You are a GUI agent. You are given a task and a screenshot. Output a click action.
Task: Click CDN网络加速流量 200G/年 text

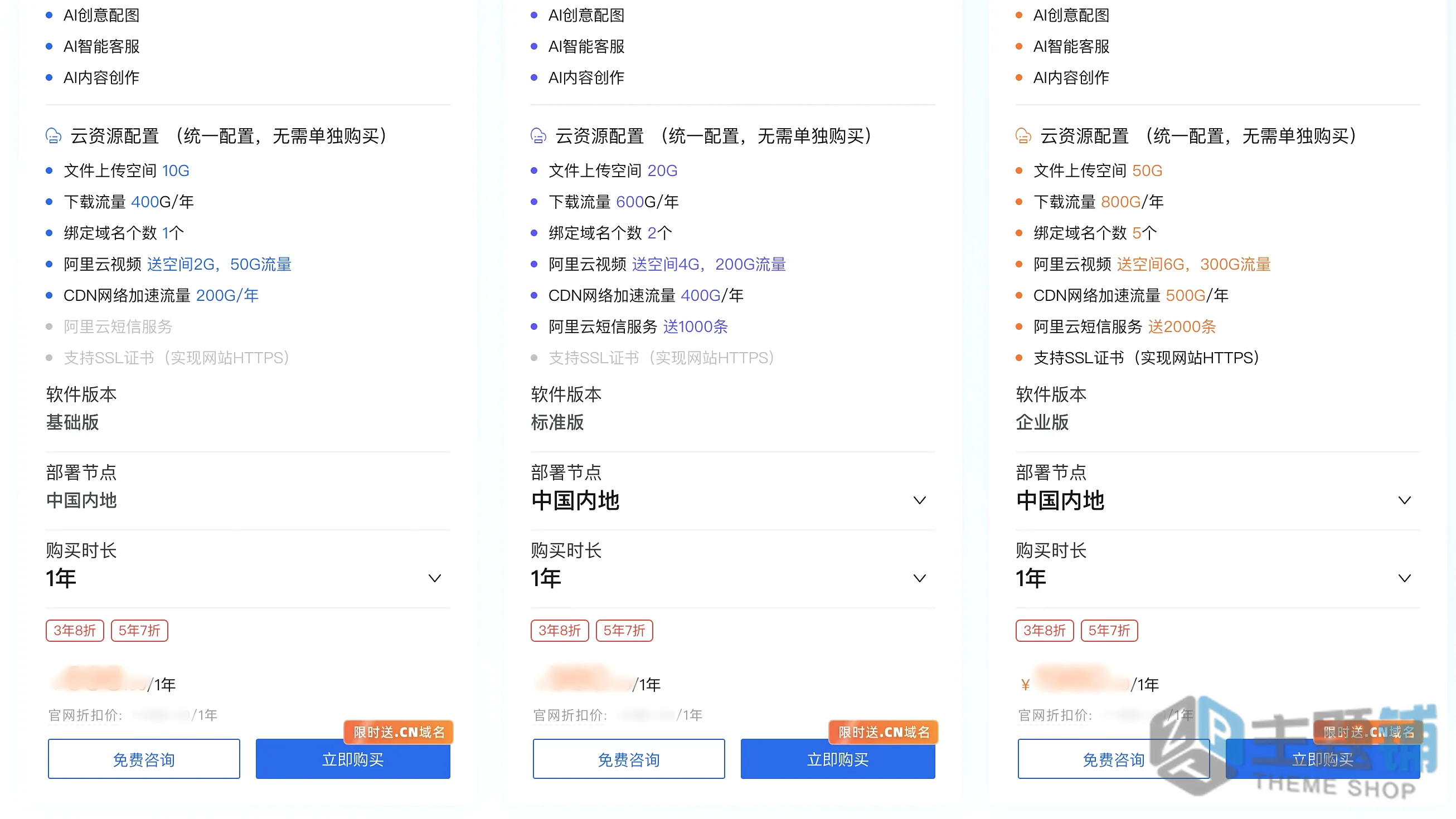[161, 295]
